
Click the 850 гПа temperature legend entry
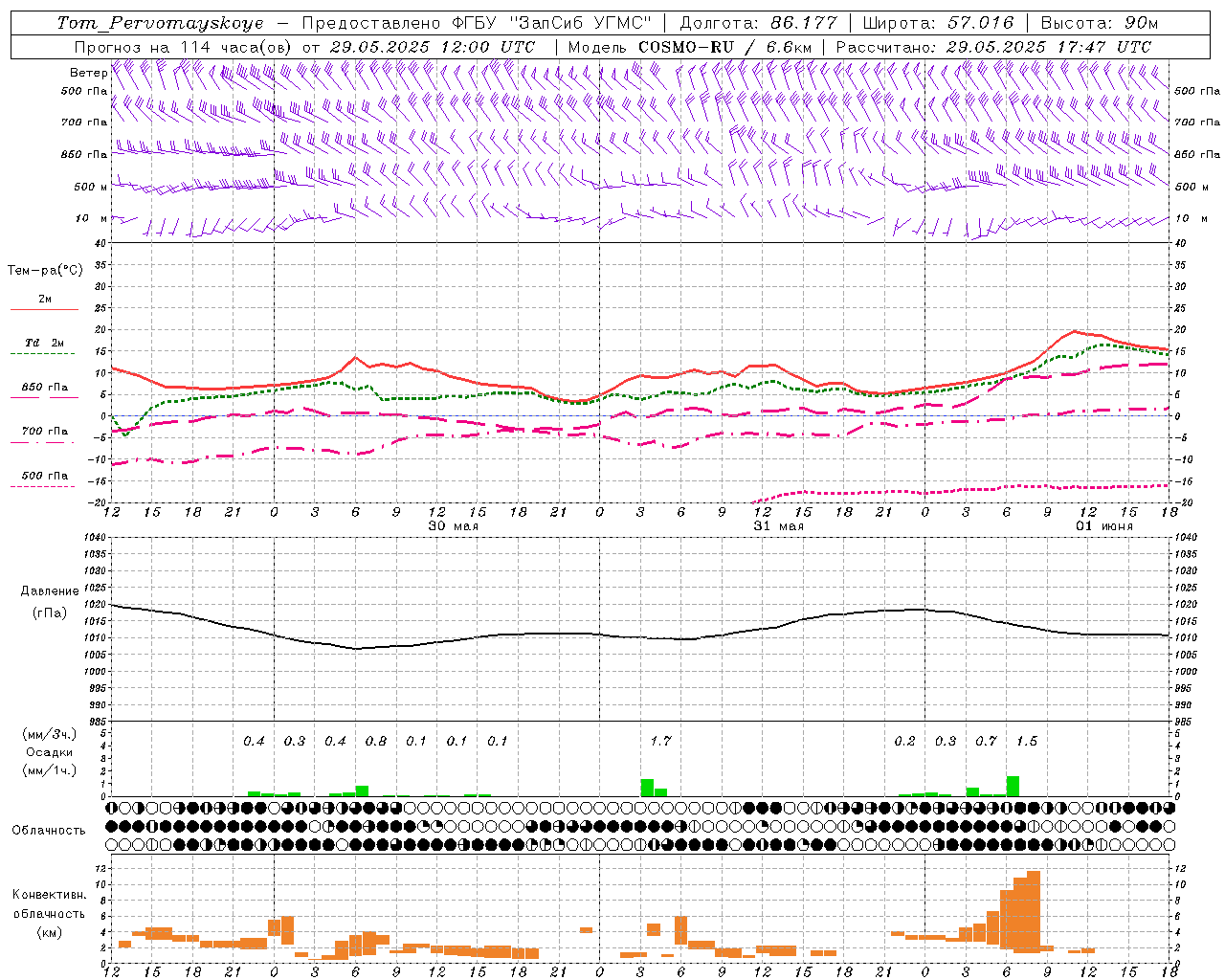point(45,388)
